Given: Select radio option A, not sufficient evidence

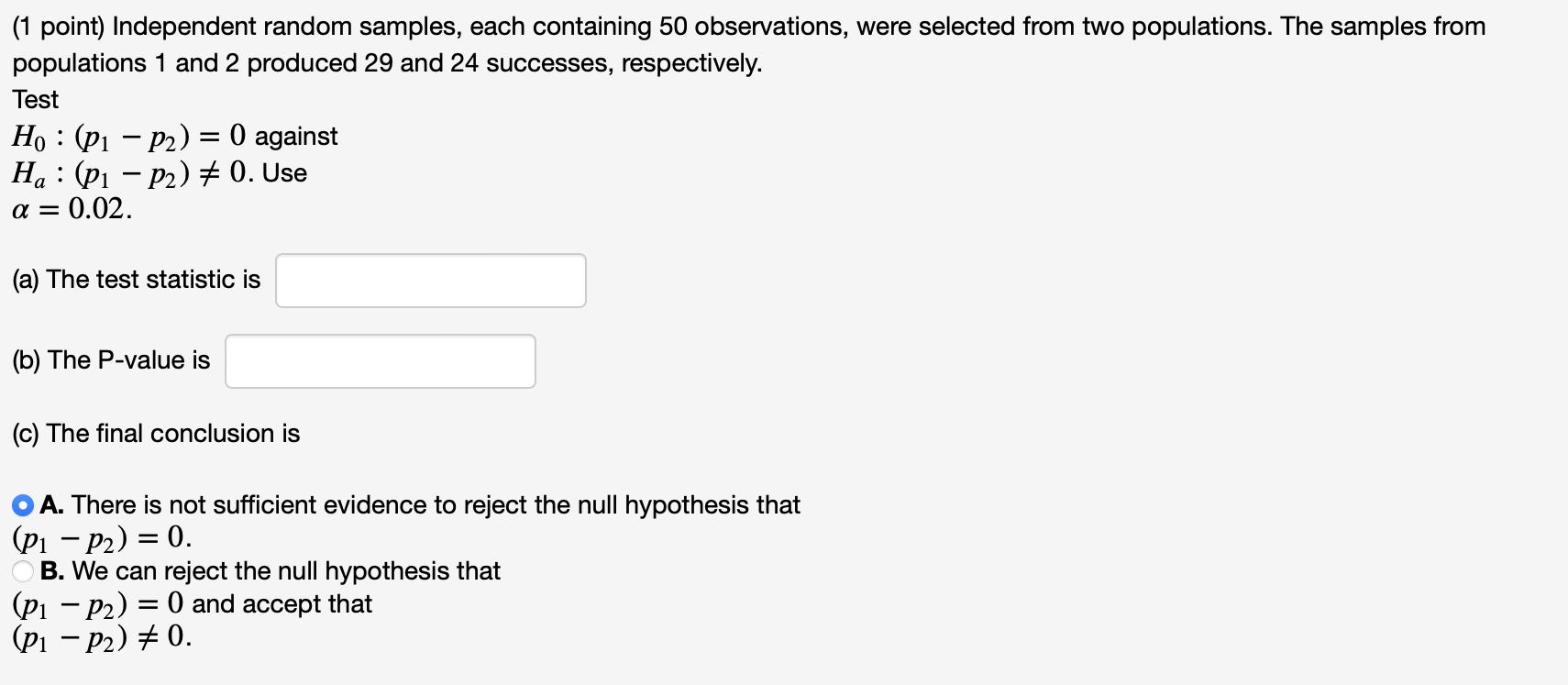Looking at the screenshot, I should [23, 505].
